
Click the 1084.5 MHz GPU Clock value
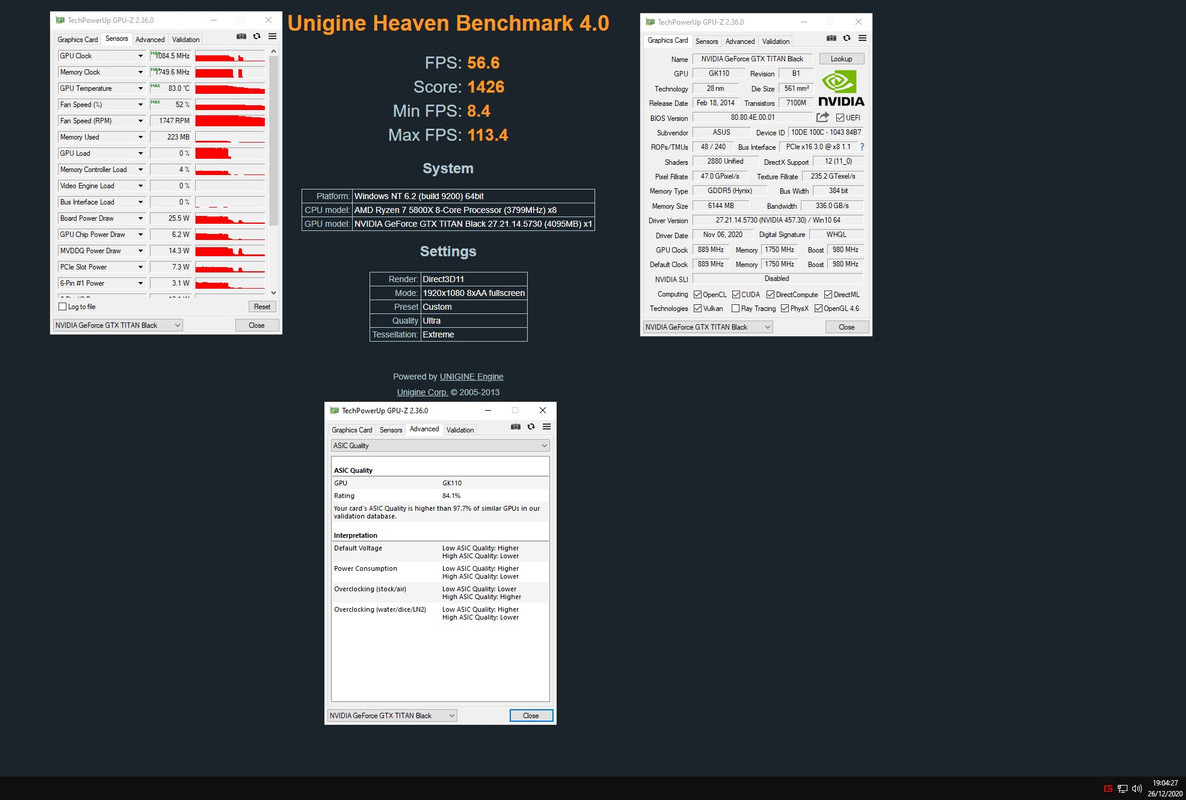click(172, 56)
